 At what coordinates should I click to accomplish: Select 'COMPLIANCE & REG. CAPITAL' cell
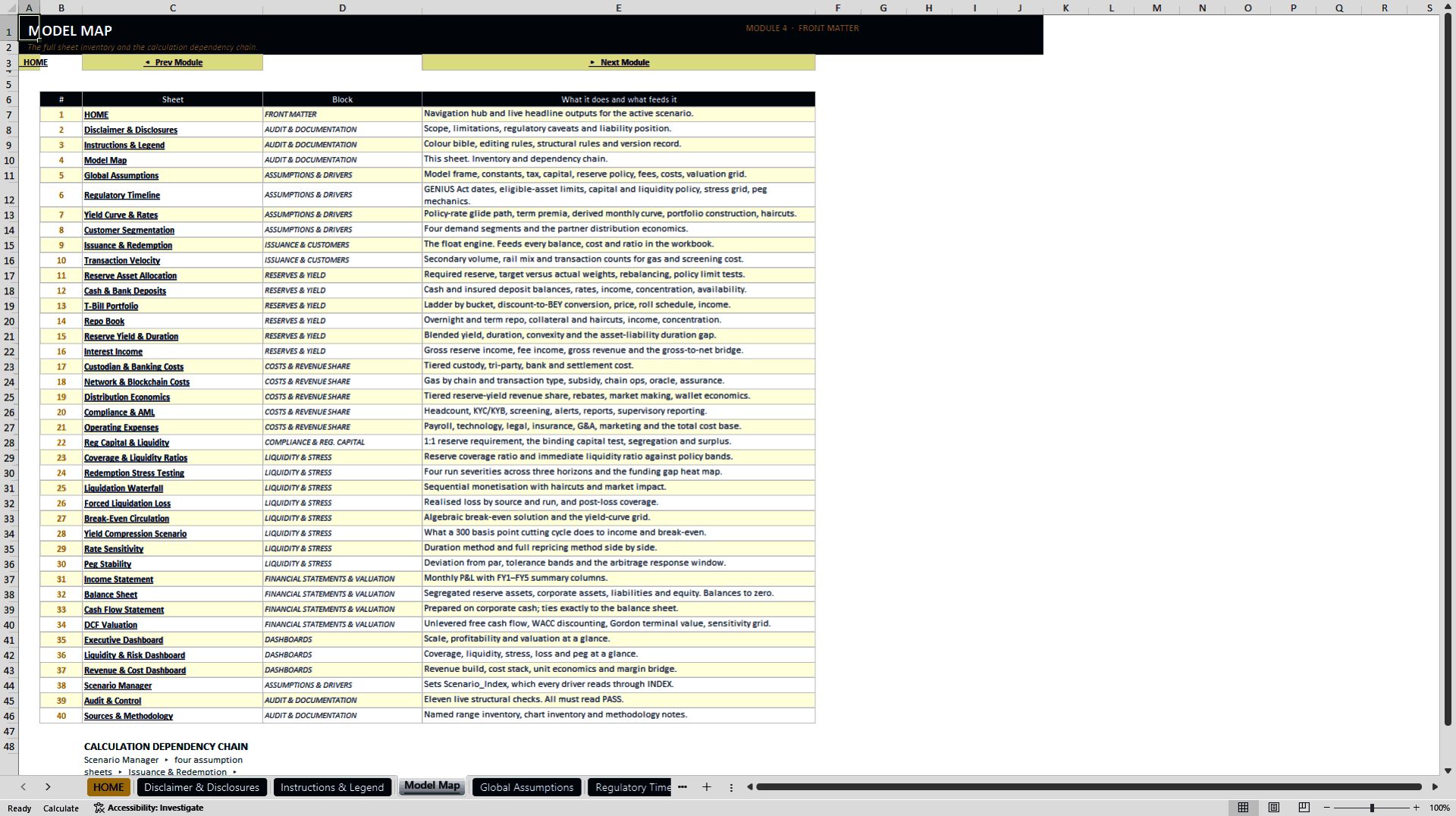(342, 442)
